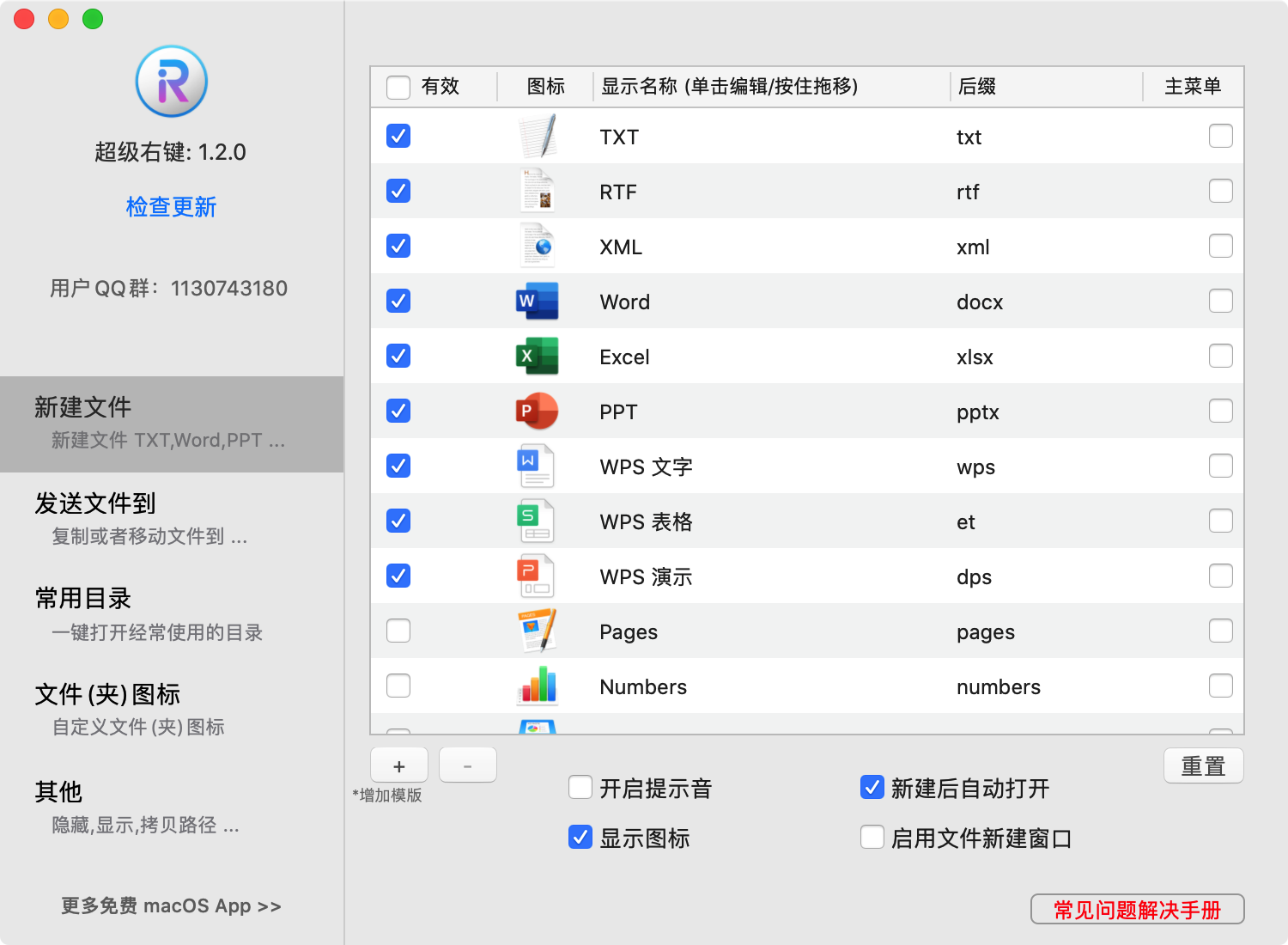Click the 显示名称 column header
Screen dimensions: 1288x945
[x=771, y=87]
